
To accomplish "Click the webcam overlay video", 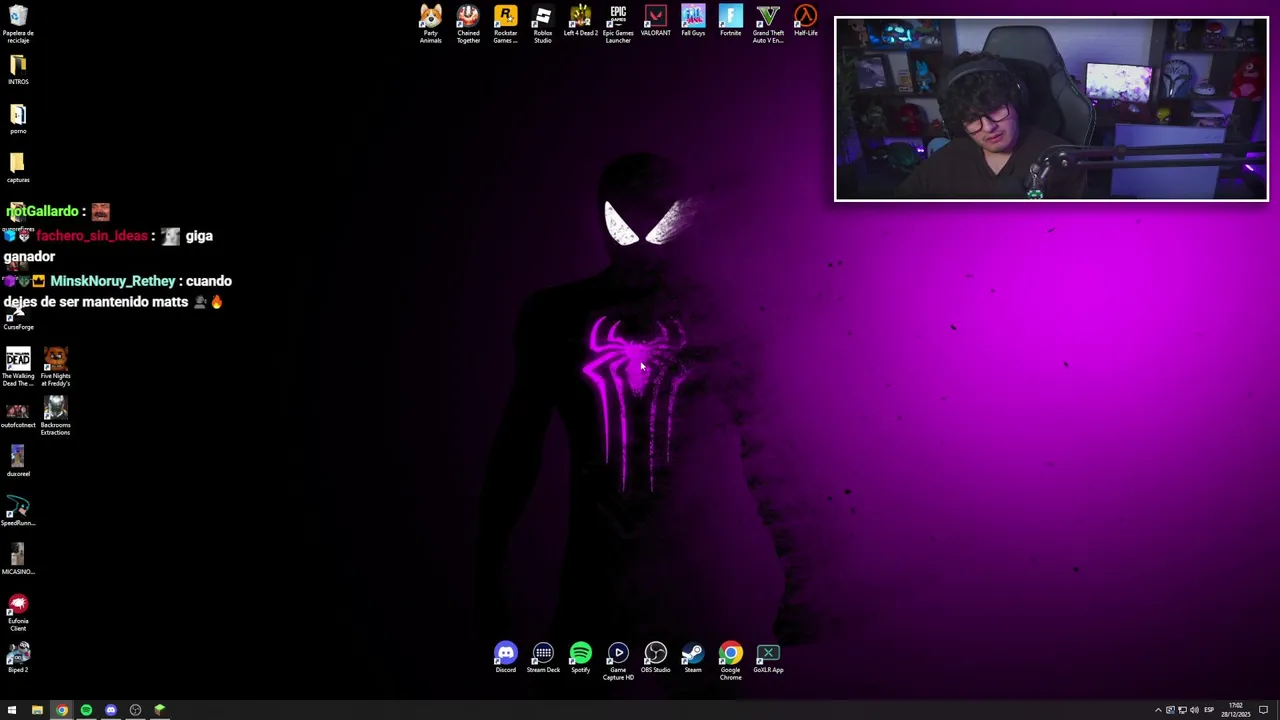I will pyautogui.click(x=1051, y=109).
